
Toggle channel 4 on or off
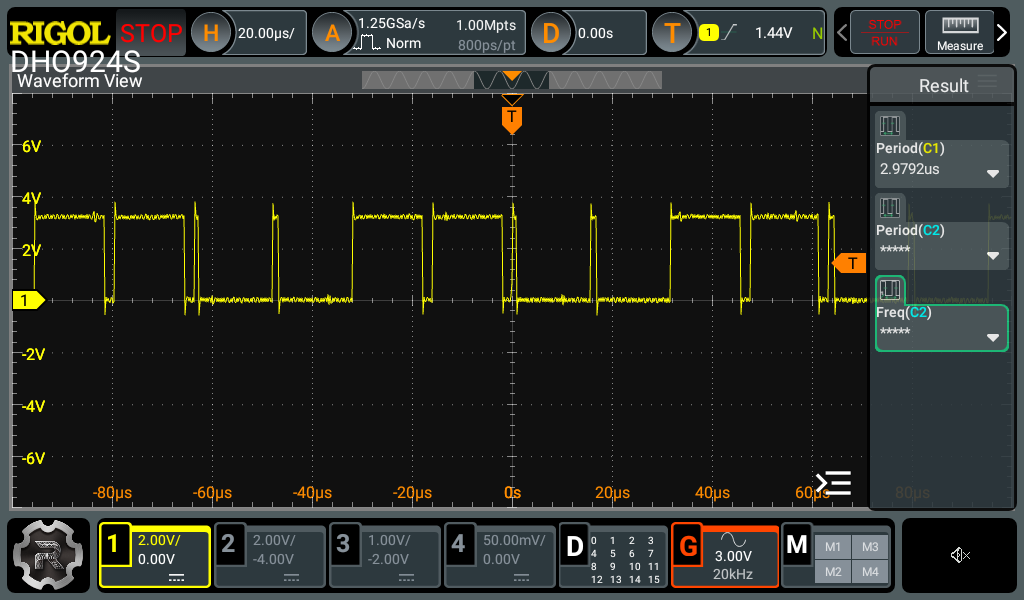click(458, 543)
